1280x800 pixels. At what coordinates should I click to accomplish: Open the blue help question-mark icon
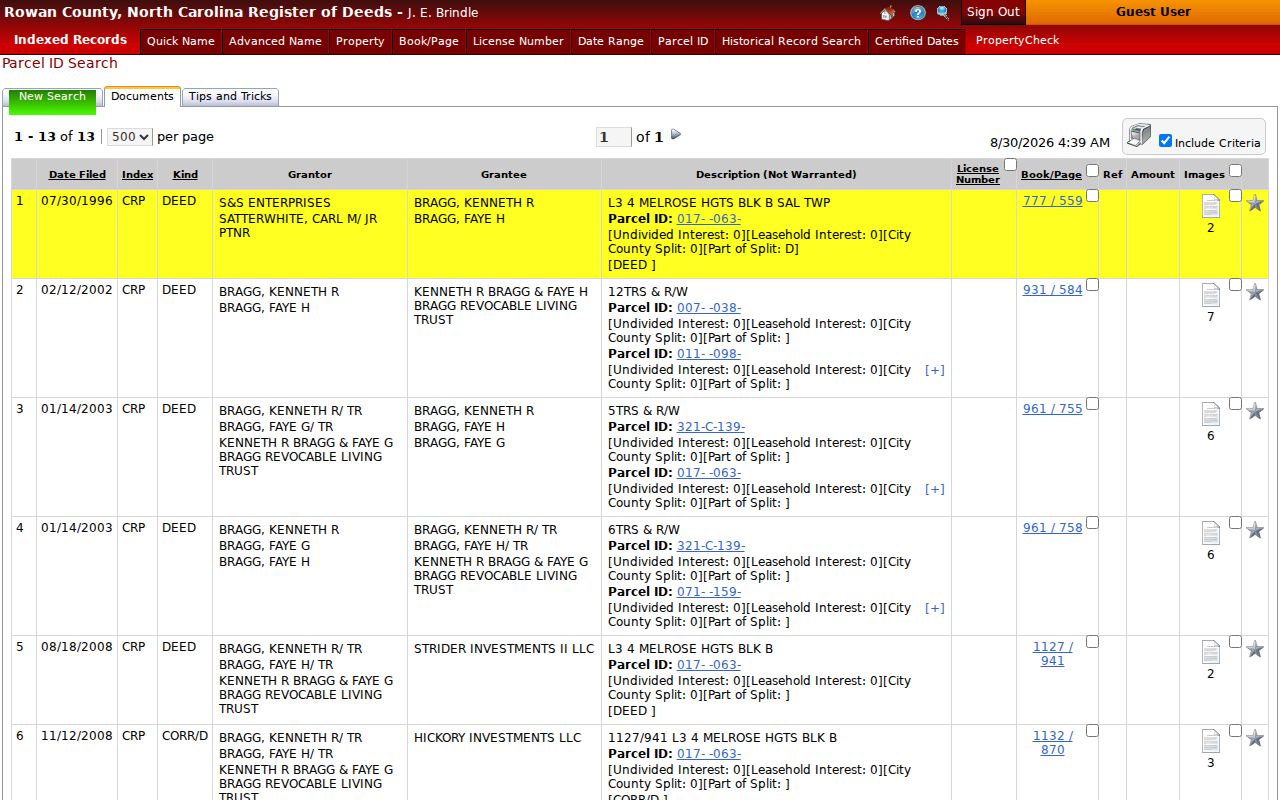pyautogui.click(x=917, y=13)
